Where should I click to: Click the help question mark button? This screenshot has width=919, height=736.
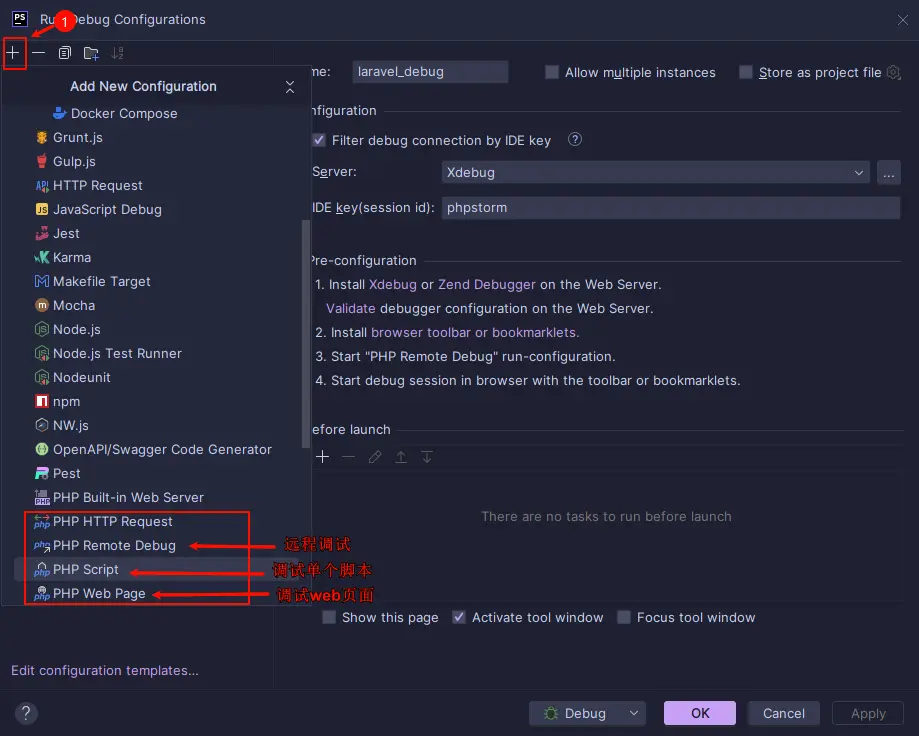pos(26,713)
